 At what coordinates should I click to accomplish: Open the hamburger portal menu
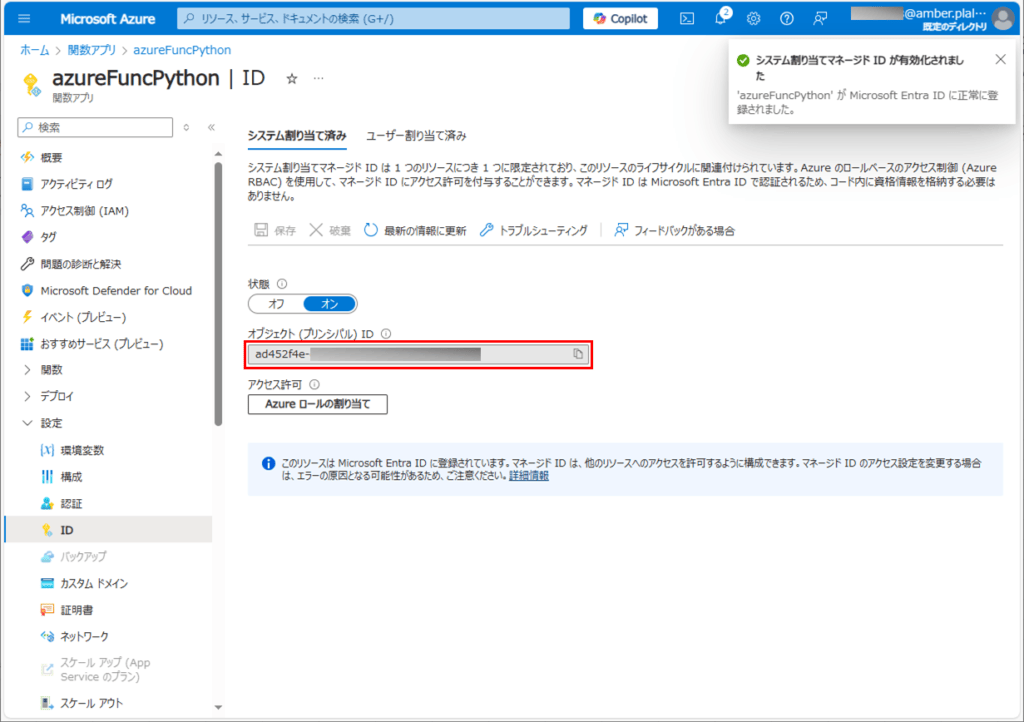pyautogui.click(x=24, y=18)
